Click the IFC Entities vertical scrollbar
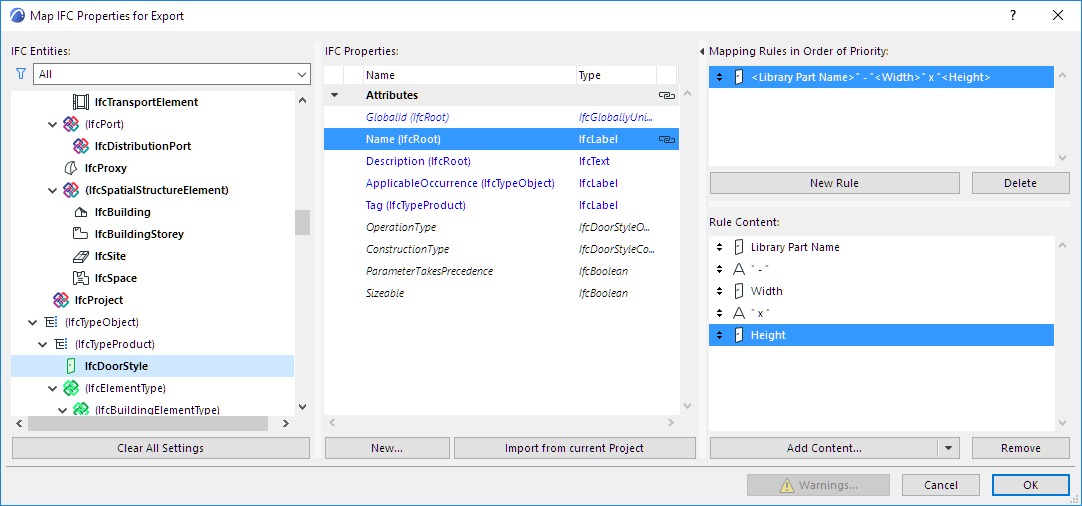This screenshot has height=506, width=1082. [x=302, y=222]
